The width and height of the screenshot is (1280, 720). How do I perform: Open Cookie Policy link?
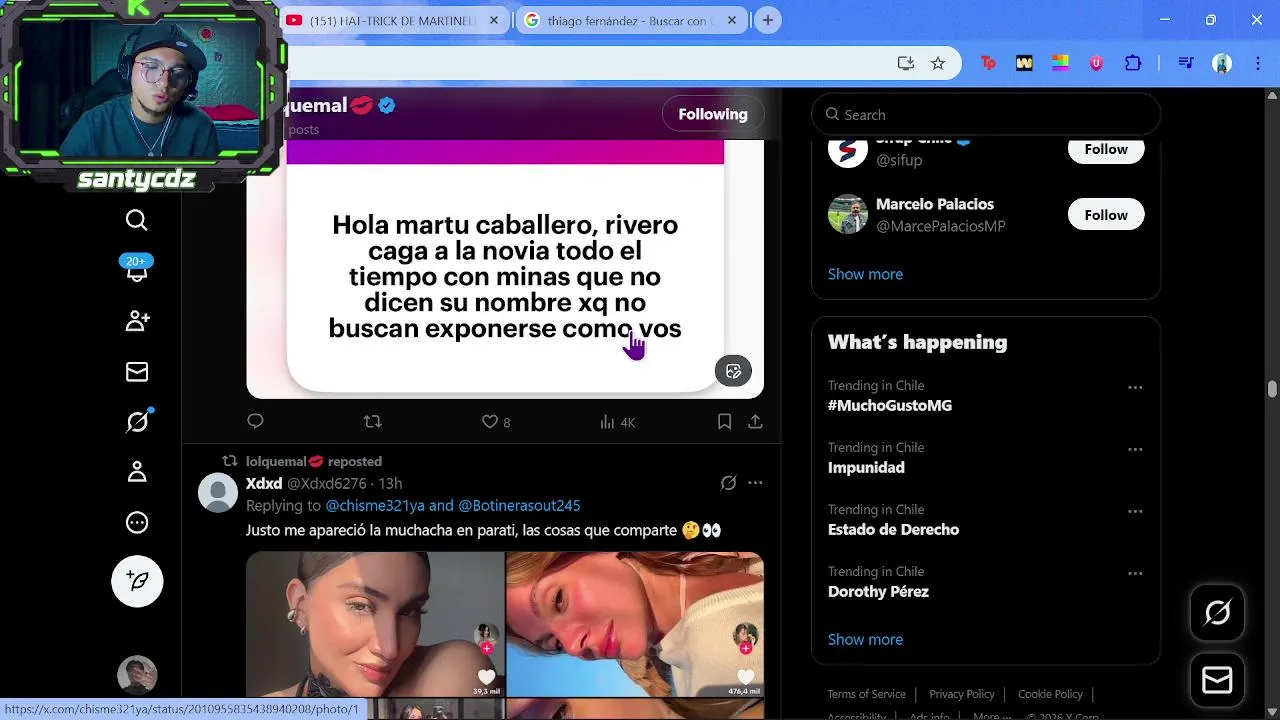pos(1050,694)
